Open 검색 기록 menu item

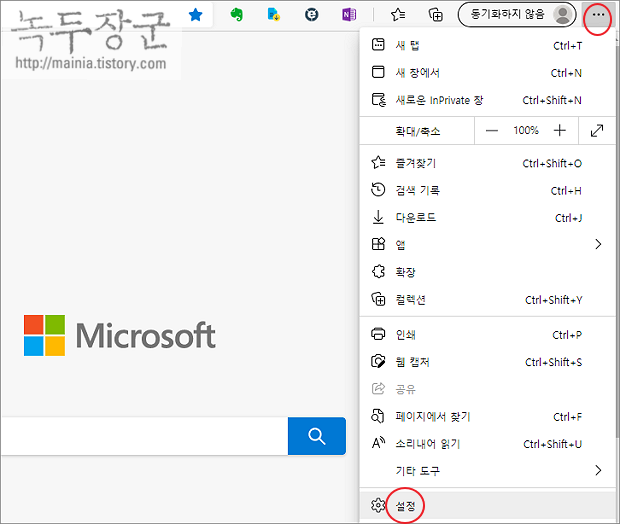pyautogui.click(x=487, y=190)
